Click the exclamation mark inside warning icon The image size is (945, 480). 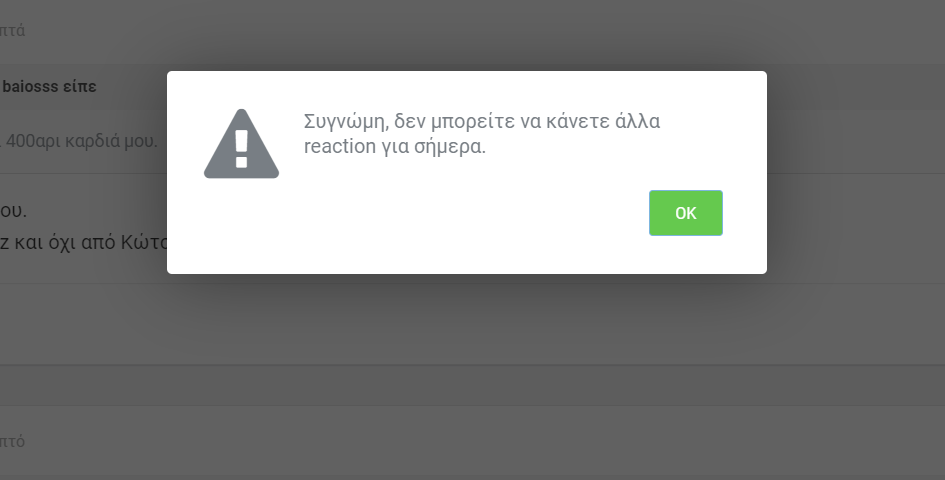pyautogui.click(x=242, y=149)
